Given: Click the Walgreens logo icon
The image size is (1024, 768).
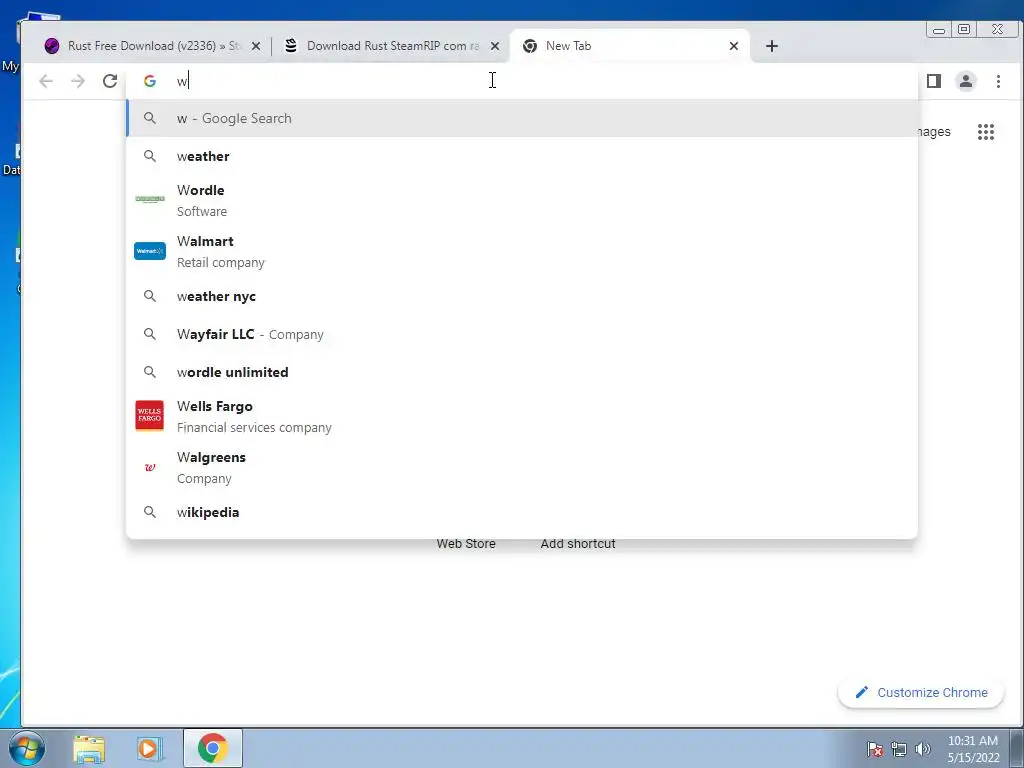Looking at the screenshot, I should click(x=150, y=467).
